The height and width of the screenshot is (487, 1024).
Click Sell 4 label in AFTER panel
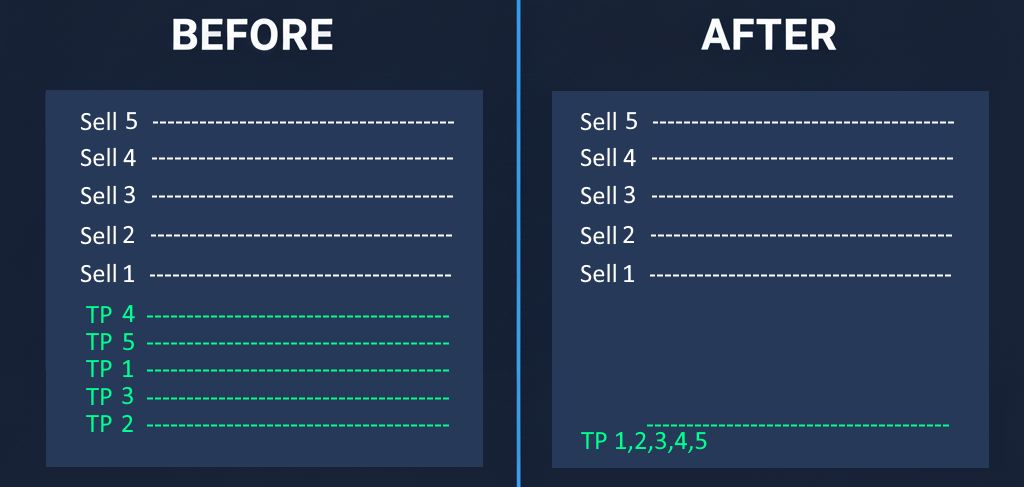pyautogui.click(x=608, y=158)
